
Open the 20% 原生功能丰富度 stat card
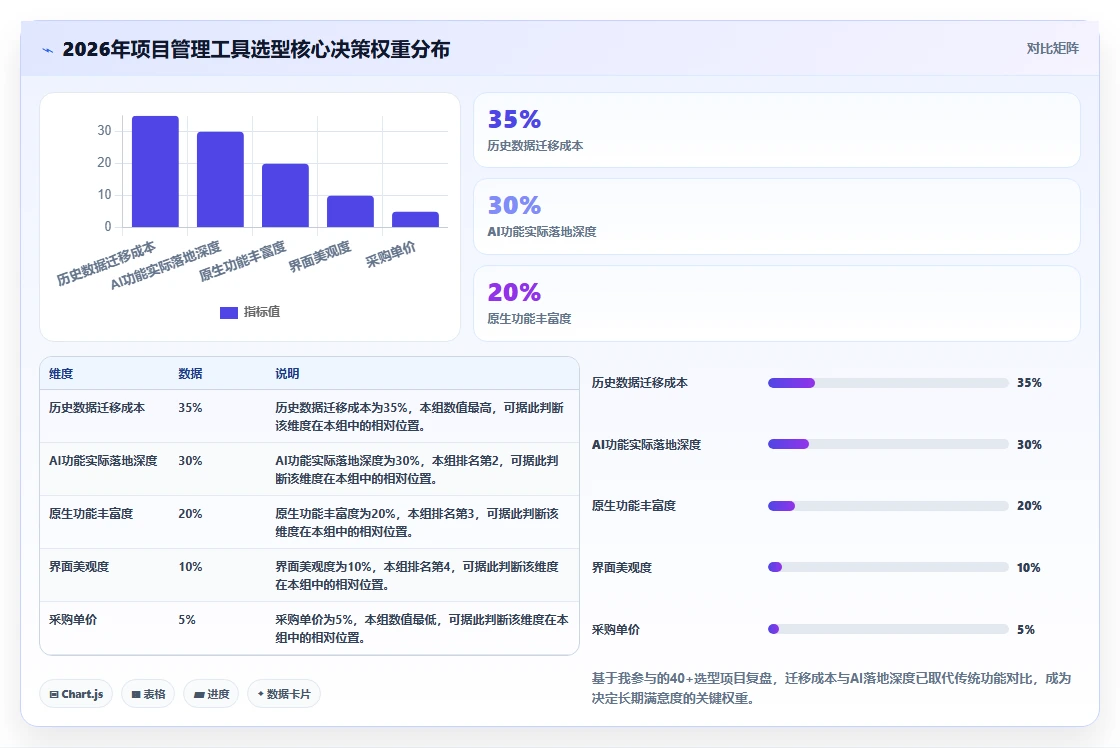(776, 304)
